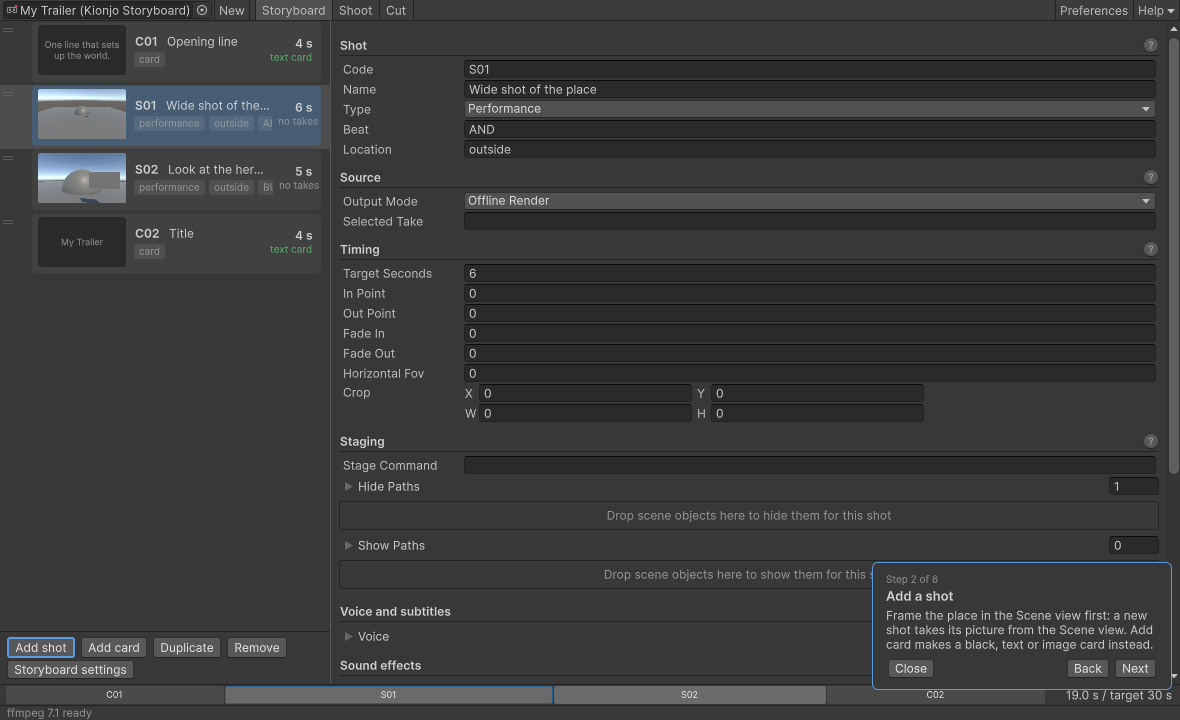Image resolution: width=1180 pixels, height=720 pixels.
Task: Grab the drag handle of the S02 row
Action: click(8, 158)
